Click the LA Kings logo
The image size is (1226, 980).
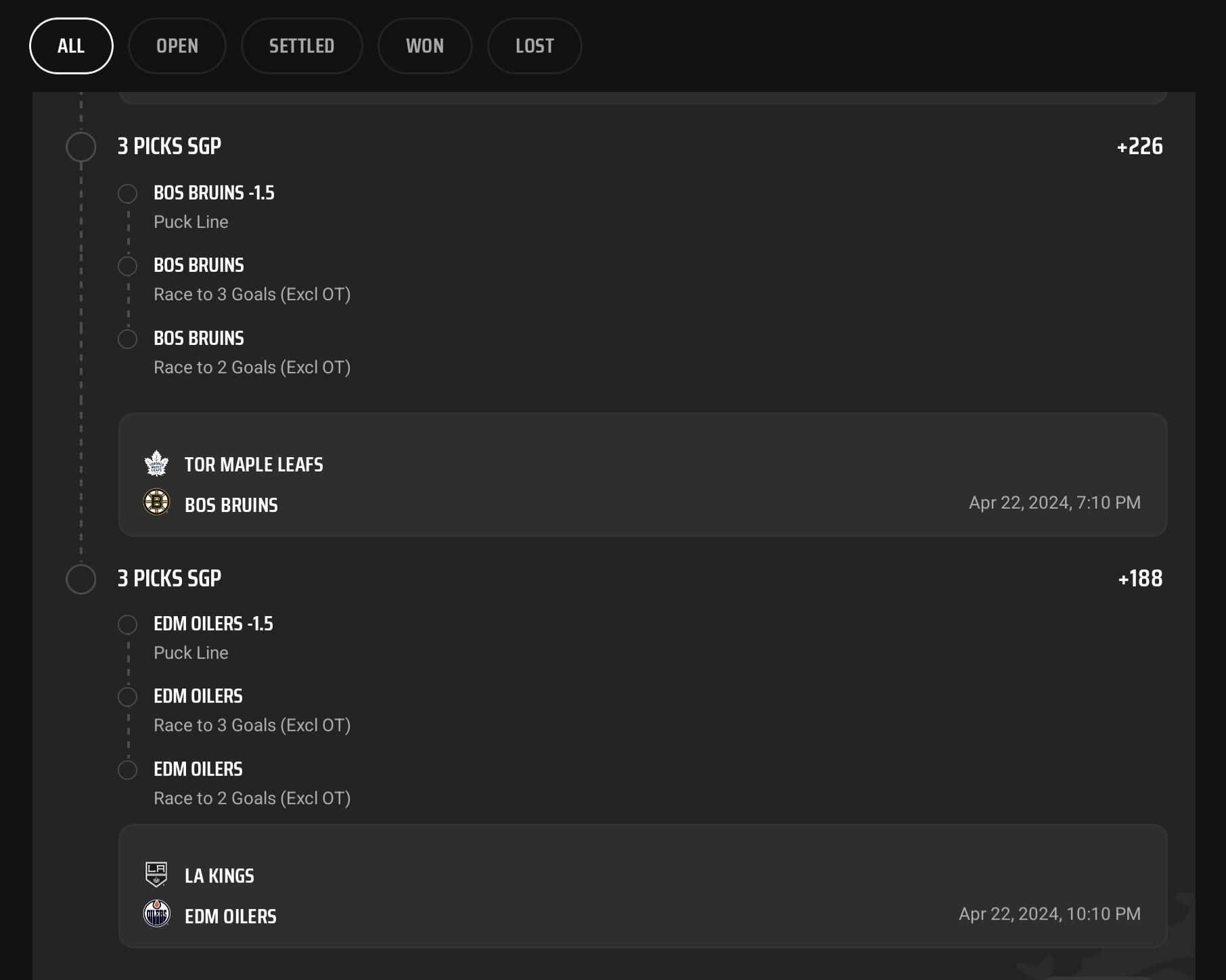pos(156,874)
